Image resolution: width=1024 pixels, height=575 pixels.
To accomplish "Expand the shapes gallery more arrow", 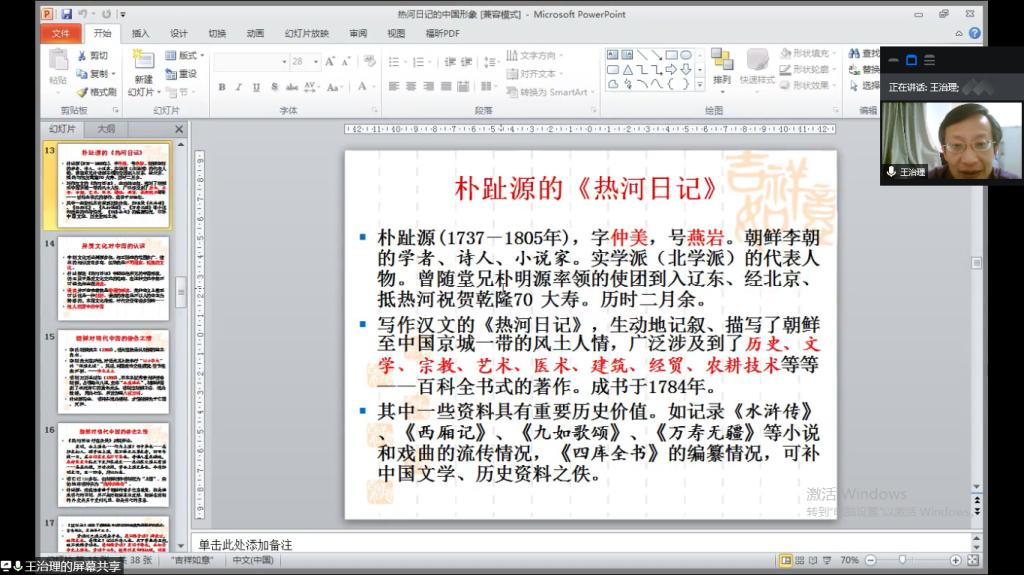I will pos(698,86).
